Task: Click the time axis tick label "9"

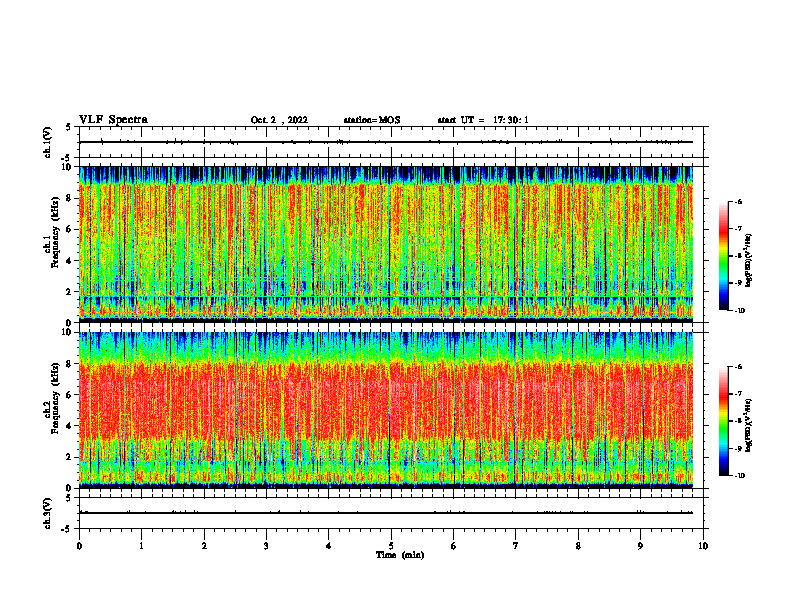Action: [640, 546]
